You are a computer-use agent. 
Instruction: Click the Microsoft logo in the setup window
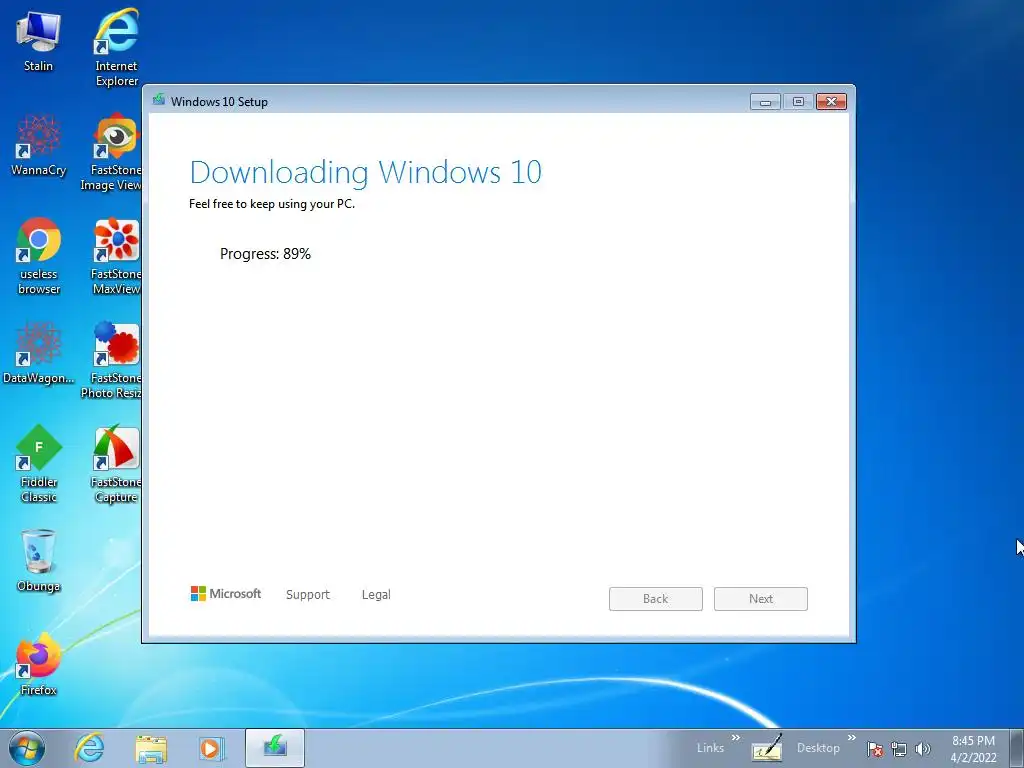tap(226, 594)
